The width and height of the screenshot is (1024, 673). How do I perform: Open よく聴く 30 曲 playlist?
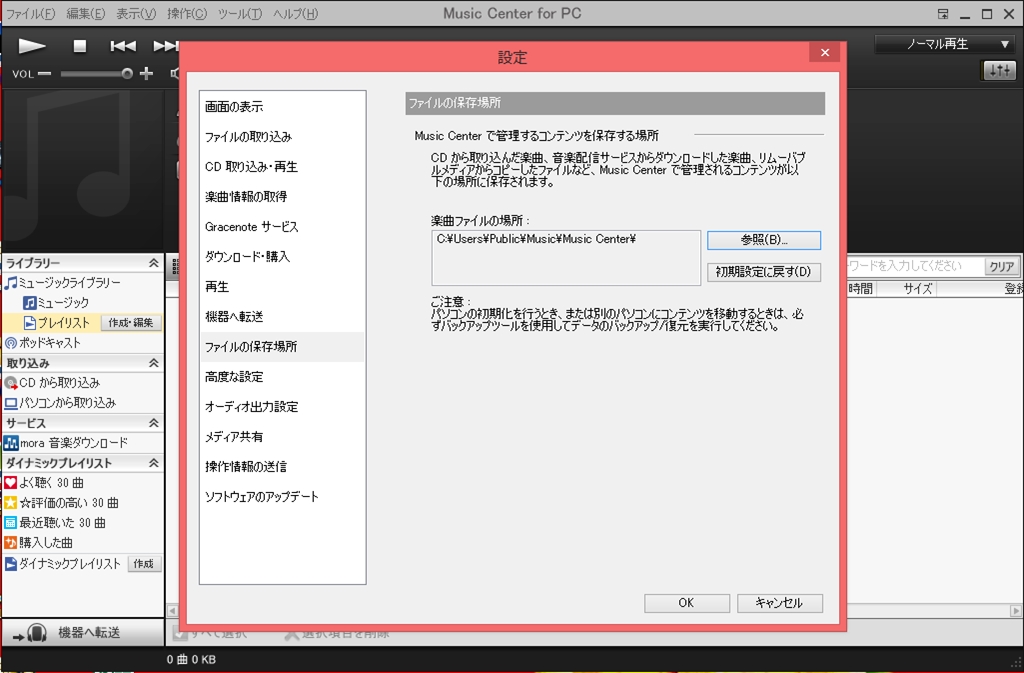point(44,483)
